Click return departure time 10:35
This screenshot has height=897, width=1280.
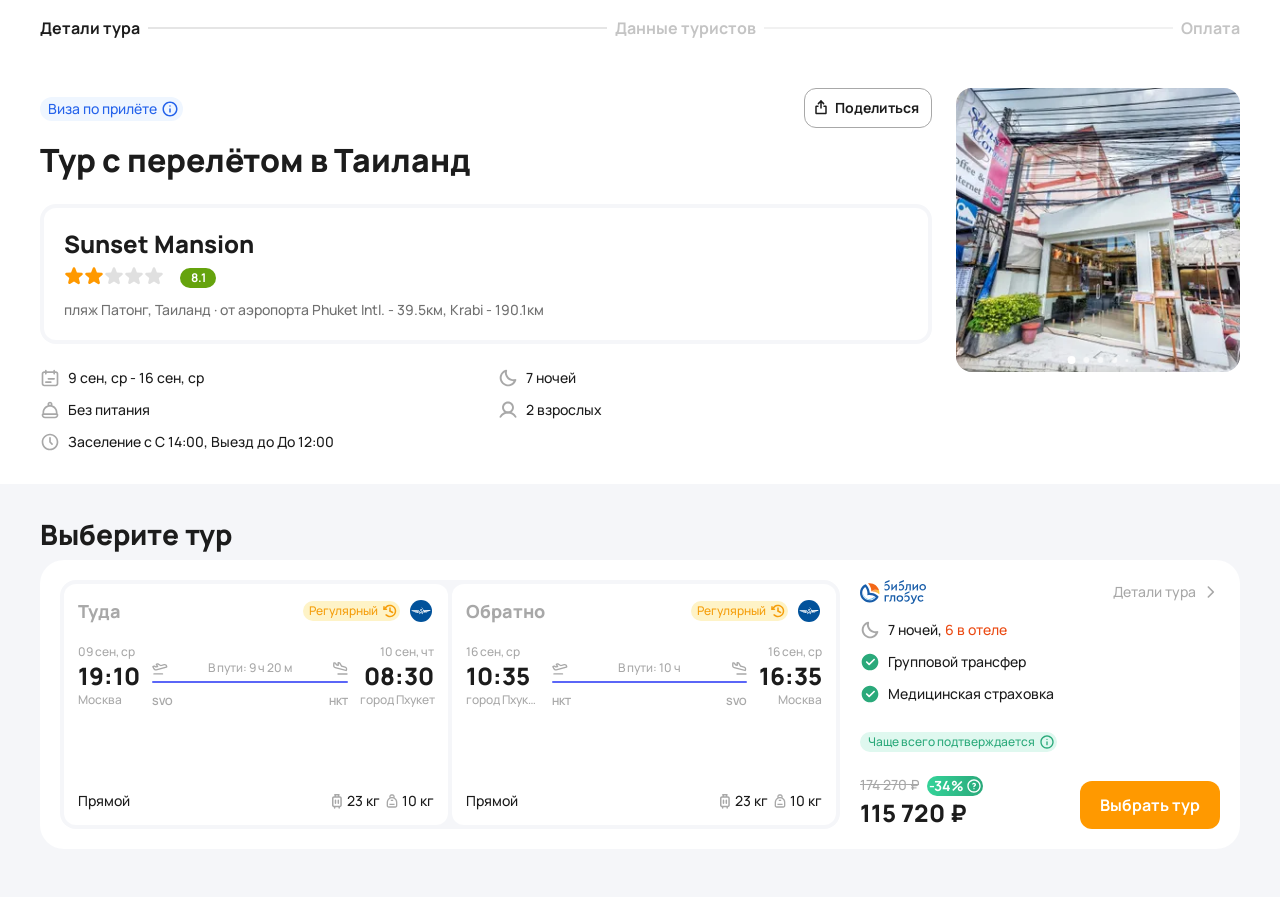point(498,677)
